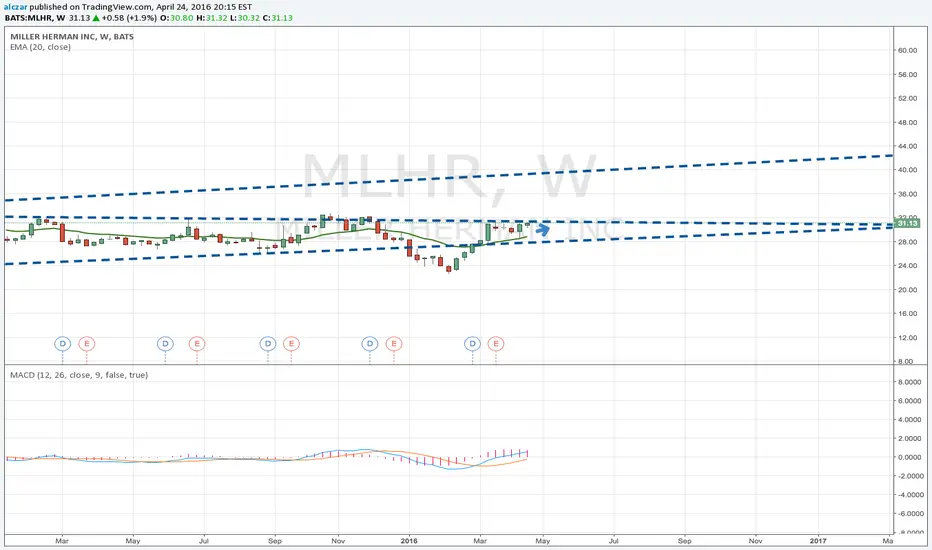Click the H:31.32 high value

(212, 18)
